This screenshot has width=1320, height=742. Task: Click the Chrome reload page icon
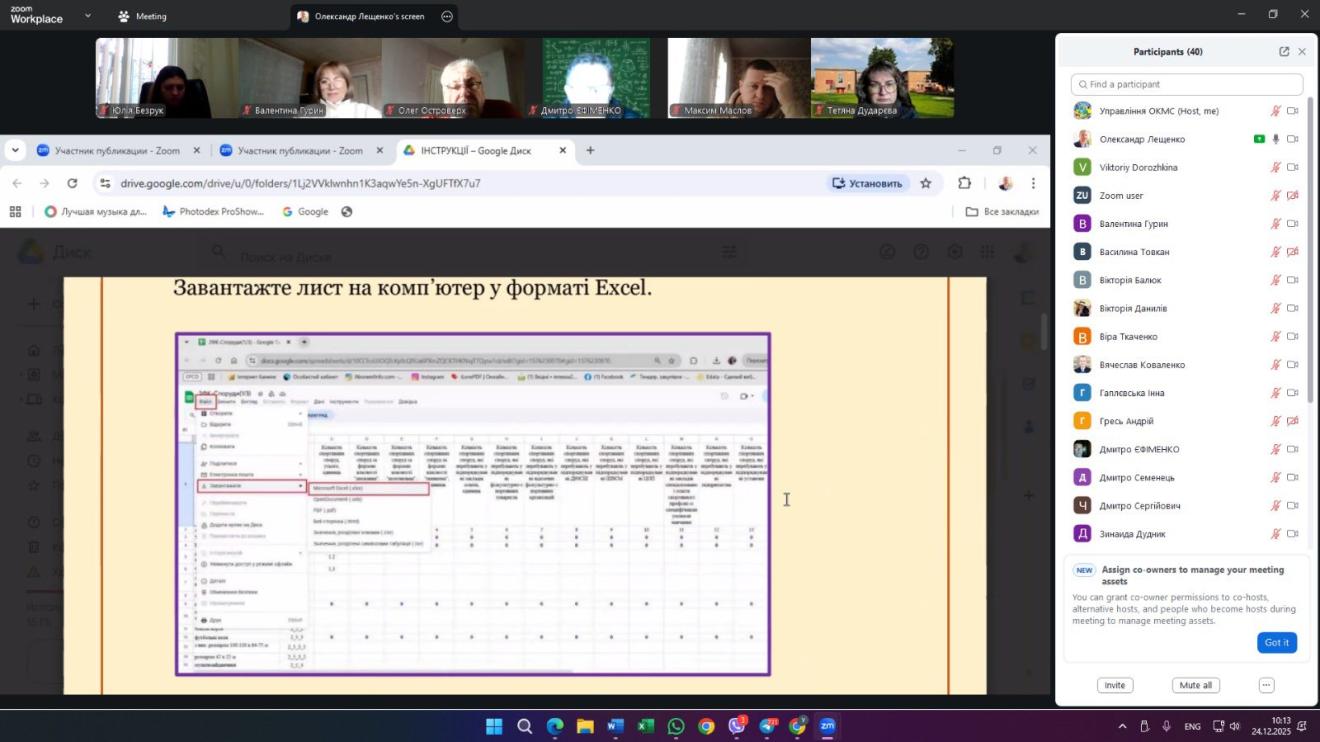(x=72, y=183)
